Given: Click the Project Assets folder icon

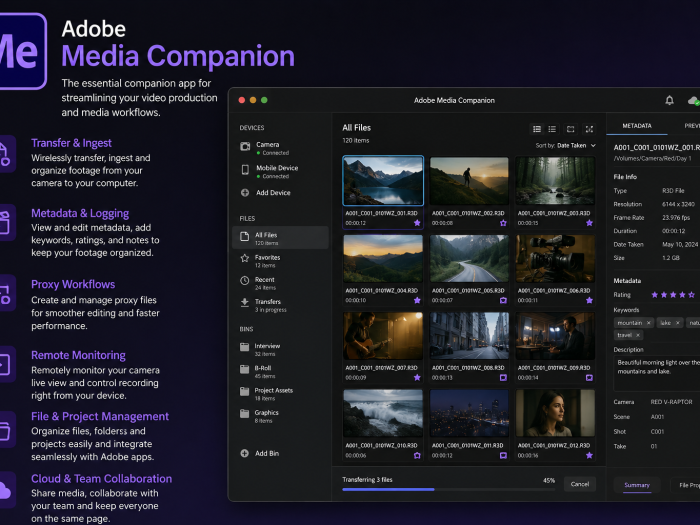Looking at the screenshot, I should point(245,392).
